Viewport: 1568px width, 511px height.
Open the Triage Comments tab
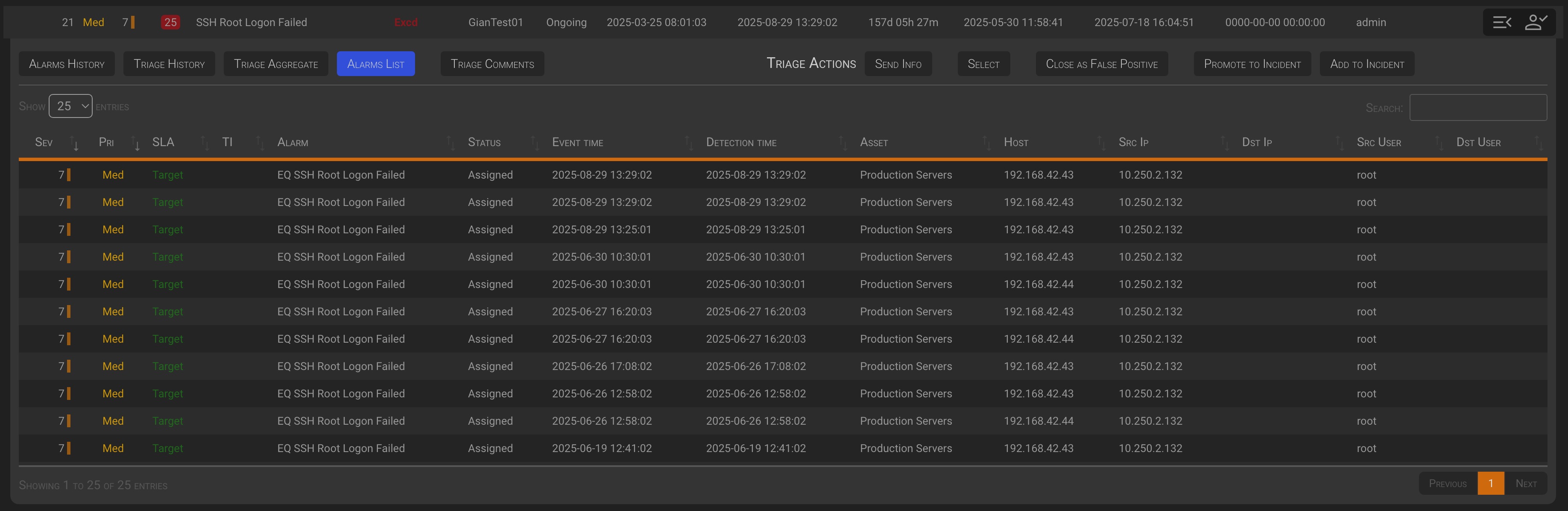pos(492,64)
